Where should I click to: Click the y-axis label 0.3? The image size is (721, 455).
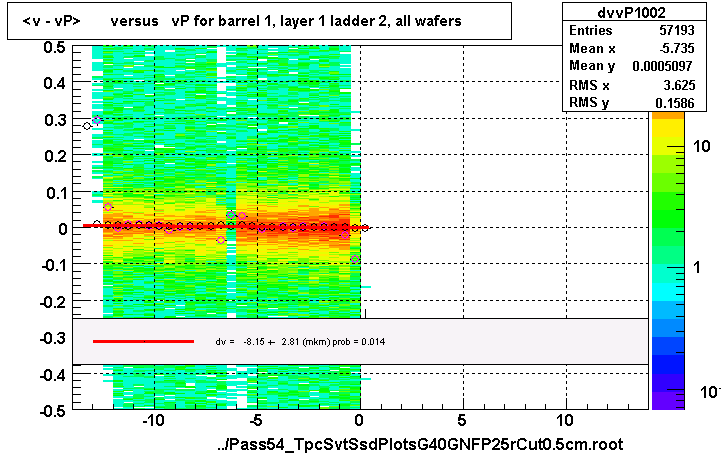pyautogui.click(x=55, y=120)
